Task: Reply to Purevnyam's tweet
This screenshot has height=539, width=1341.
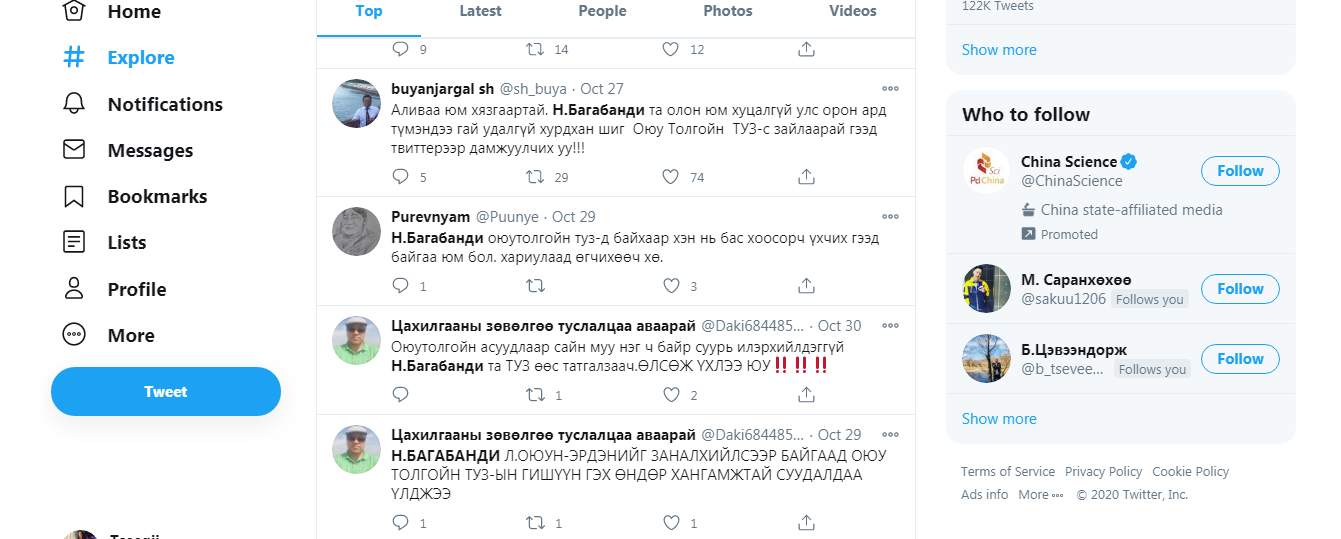Action: (x=401, y=286)
